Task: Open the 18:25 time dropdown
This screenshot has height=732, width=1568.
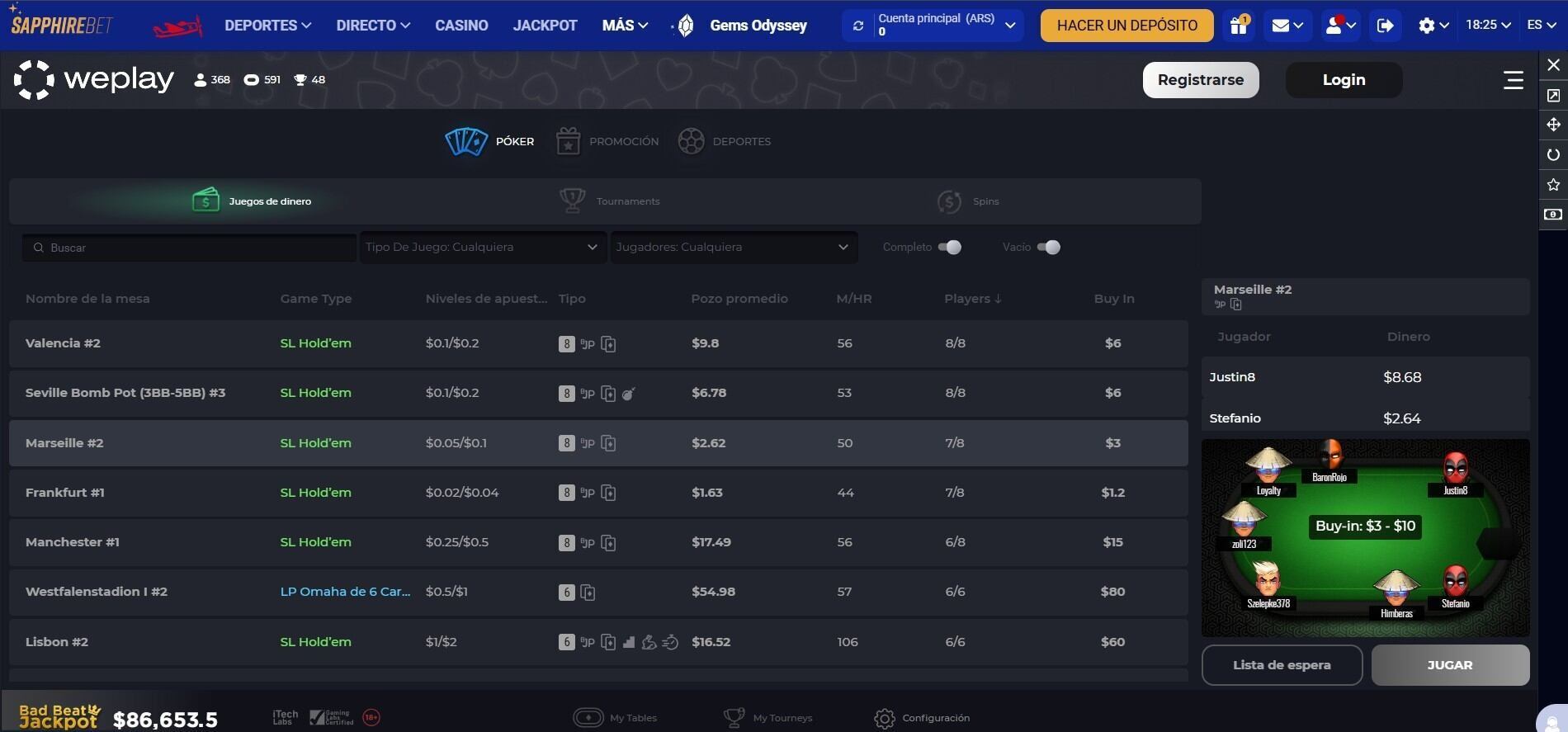Action: 1488,25
